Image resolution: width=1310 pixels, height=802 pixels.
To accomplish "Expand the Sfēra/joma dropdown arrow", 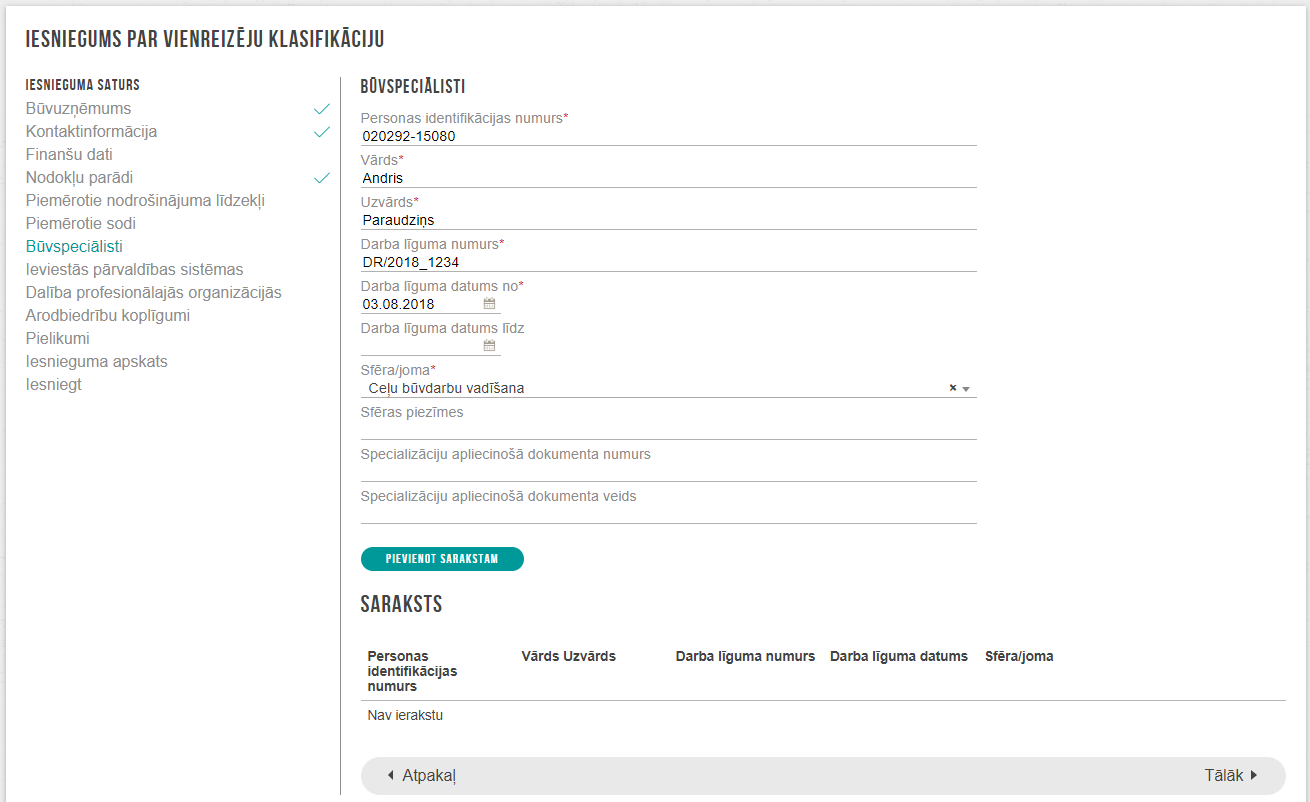I will click(x=966, y=389).
